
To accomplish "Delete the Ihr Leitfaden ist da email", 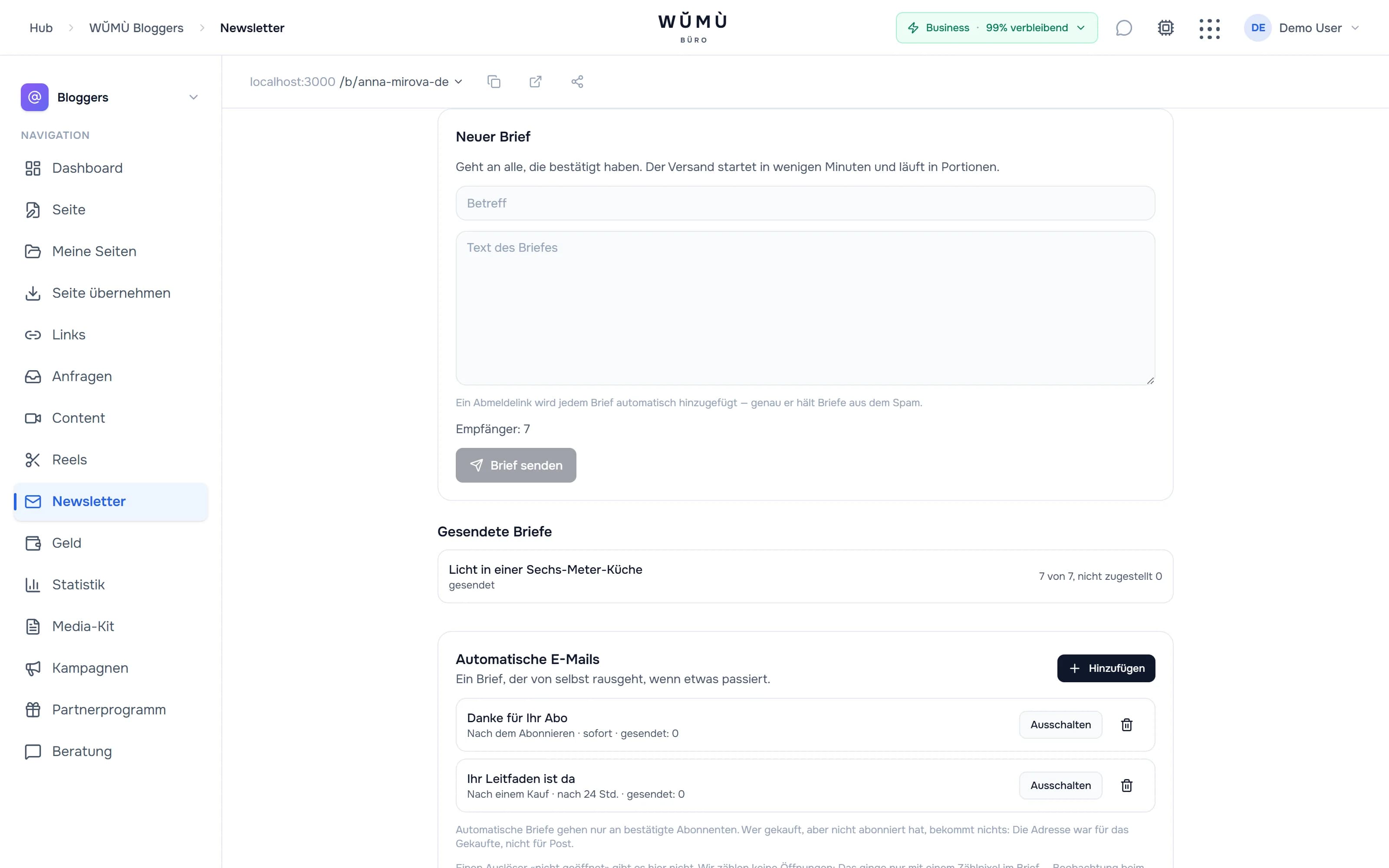I will (1127, 786).
